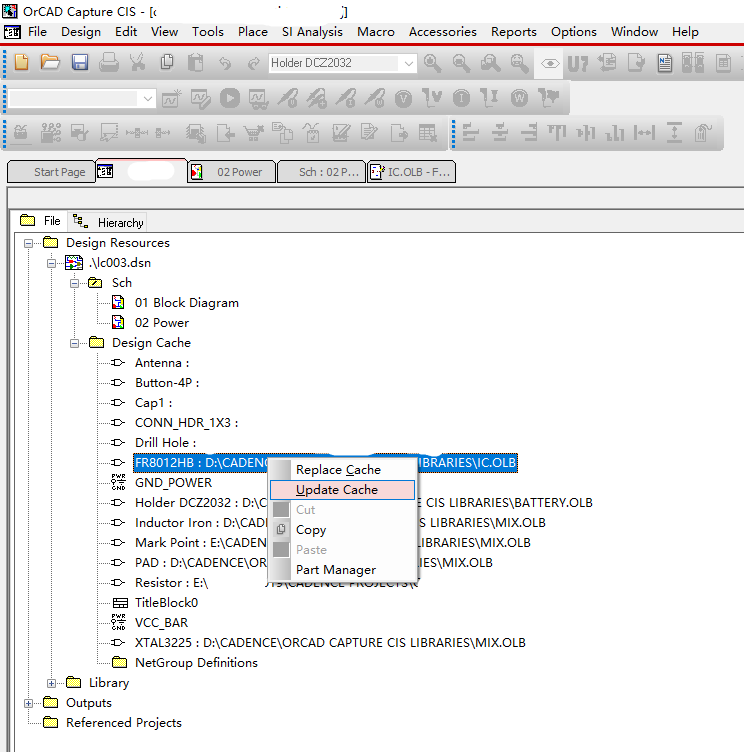The height and width of the screenshot is (752, 744).
Task: Select the TitleBlock0 cache entry
Action: coord(166,603)
